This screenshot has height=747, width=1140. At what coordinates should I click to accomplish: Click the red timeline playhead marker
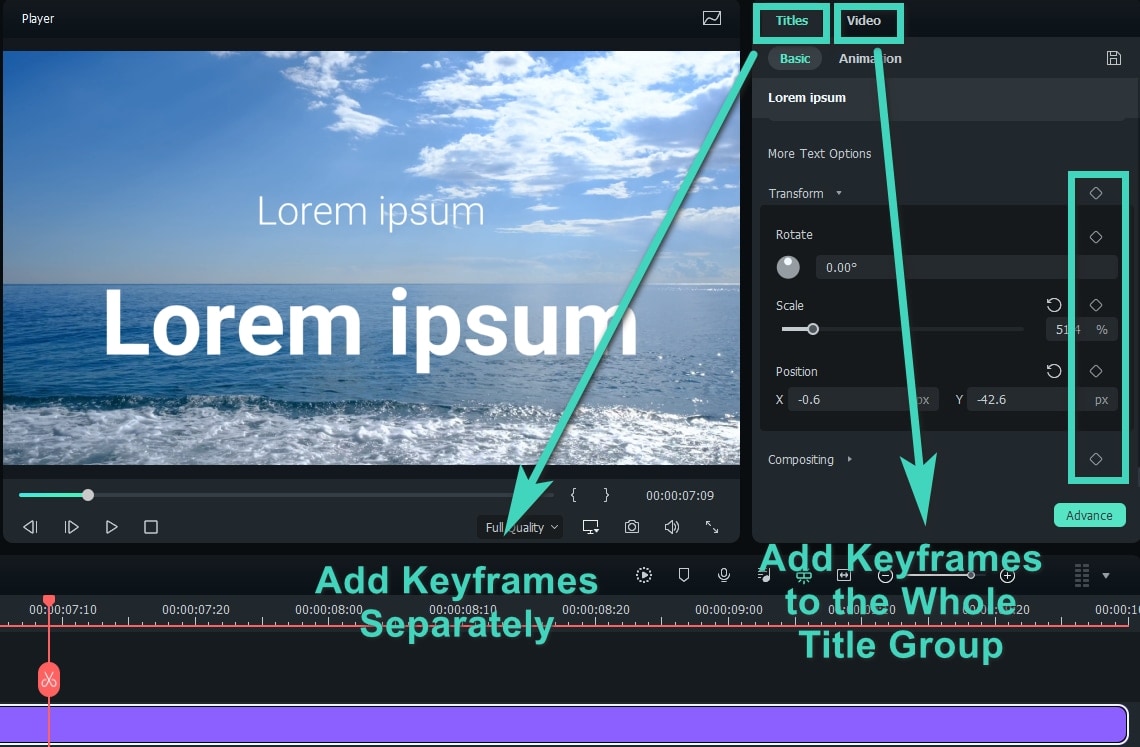[x=49, y=601]
